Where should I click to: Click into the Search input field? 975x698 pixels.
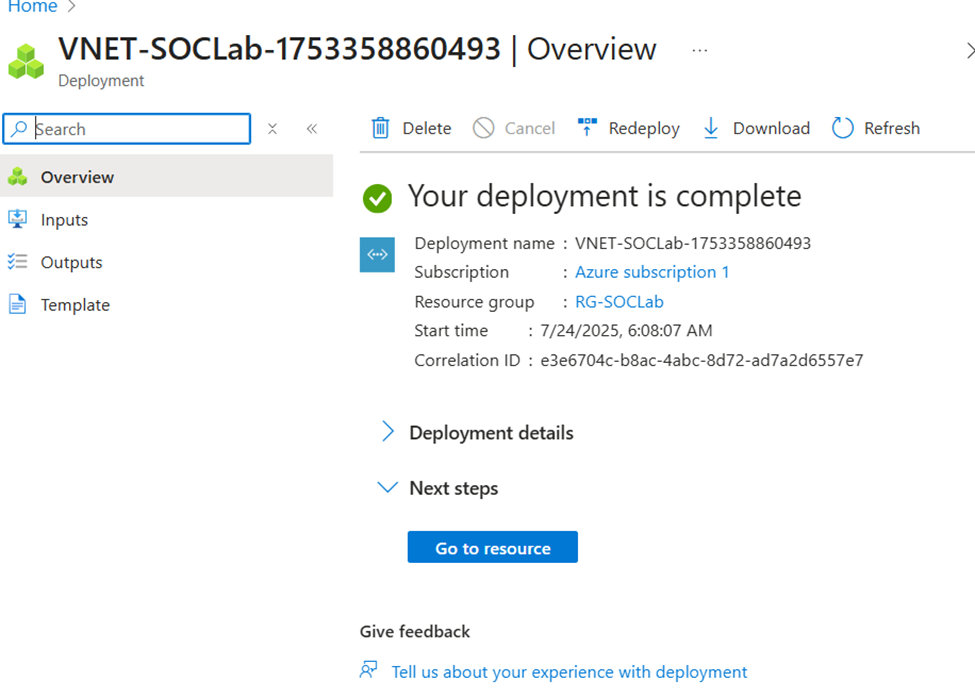click(x=127, y=129)
